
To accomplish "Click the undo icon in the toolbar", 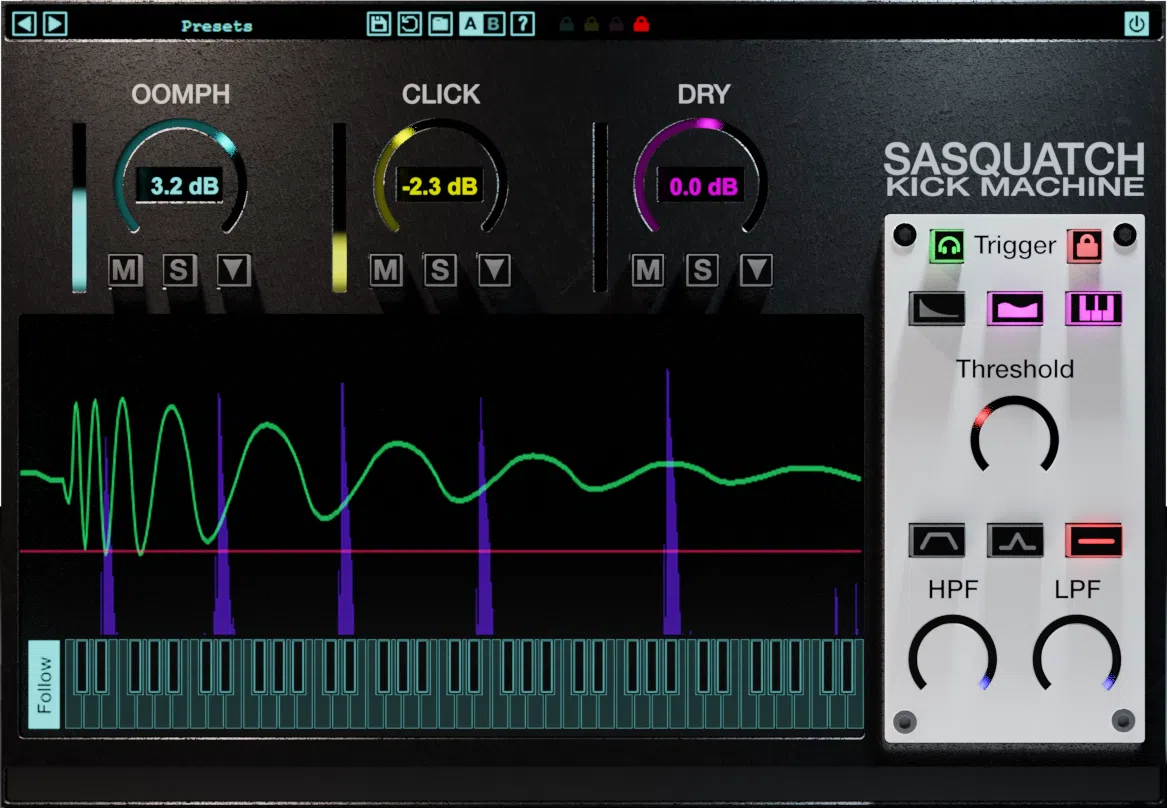I will tap(408, 24).
